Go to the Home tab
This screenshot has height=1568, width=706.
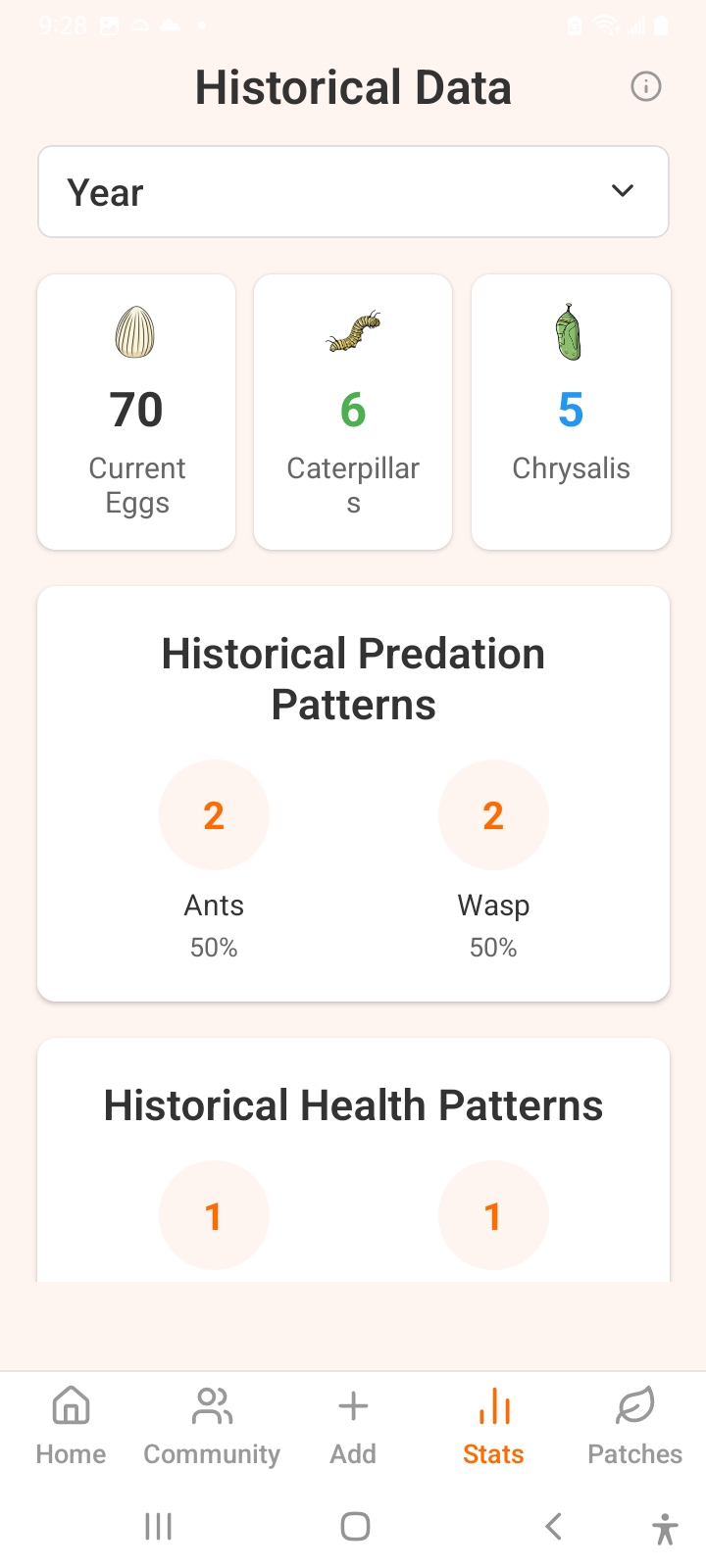coord(71,1425)
